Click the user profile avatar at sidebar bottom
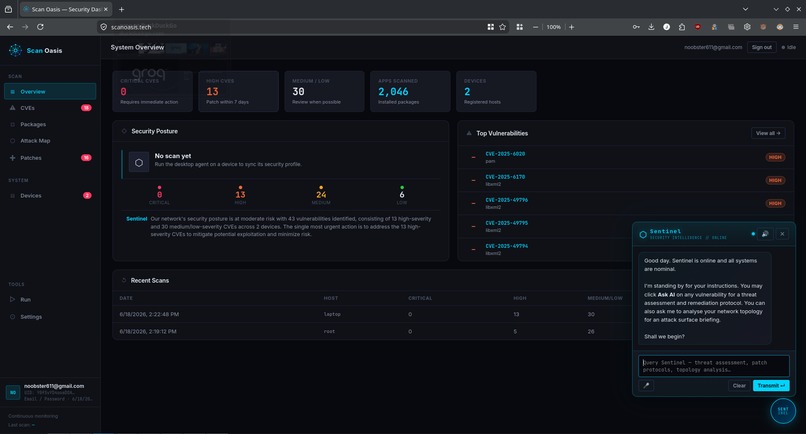Viewport: 806px width, 434px height. coord(13,392)
